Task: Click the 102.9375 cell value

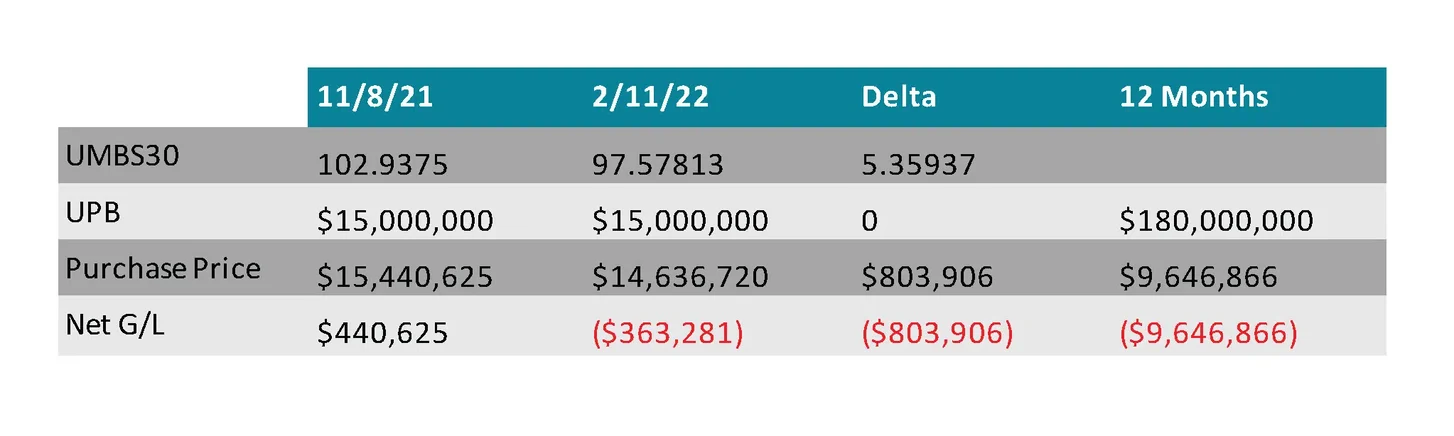Action: click(383, 164)
